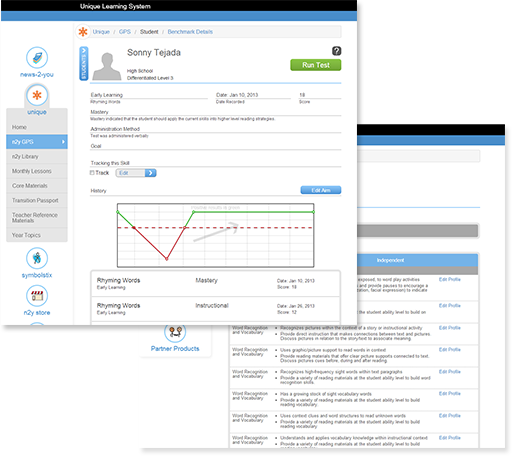The width and height of the screenshot is (512, 456).
Task: Click Edit Profile beside 'Uses graphic/picture support' row
Action: tap(450, 349)
